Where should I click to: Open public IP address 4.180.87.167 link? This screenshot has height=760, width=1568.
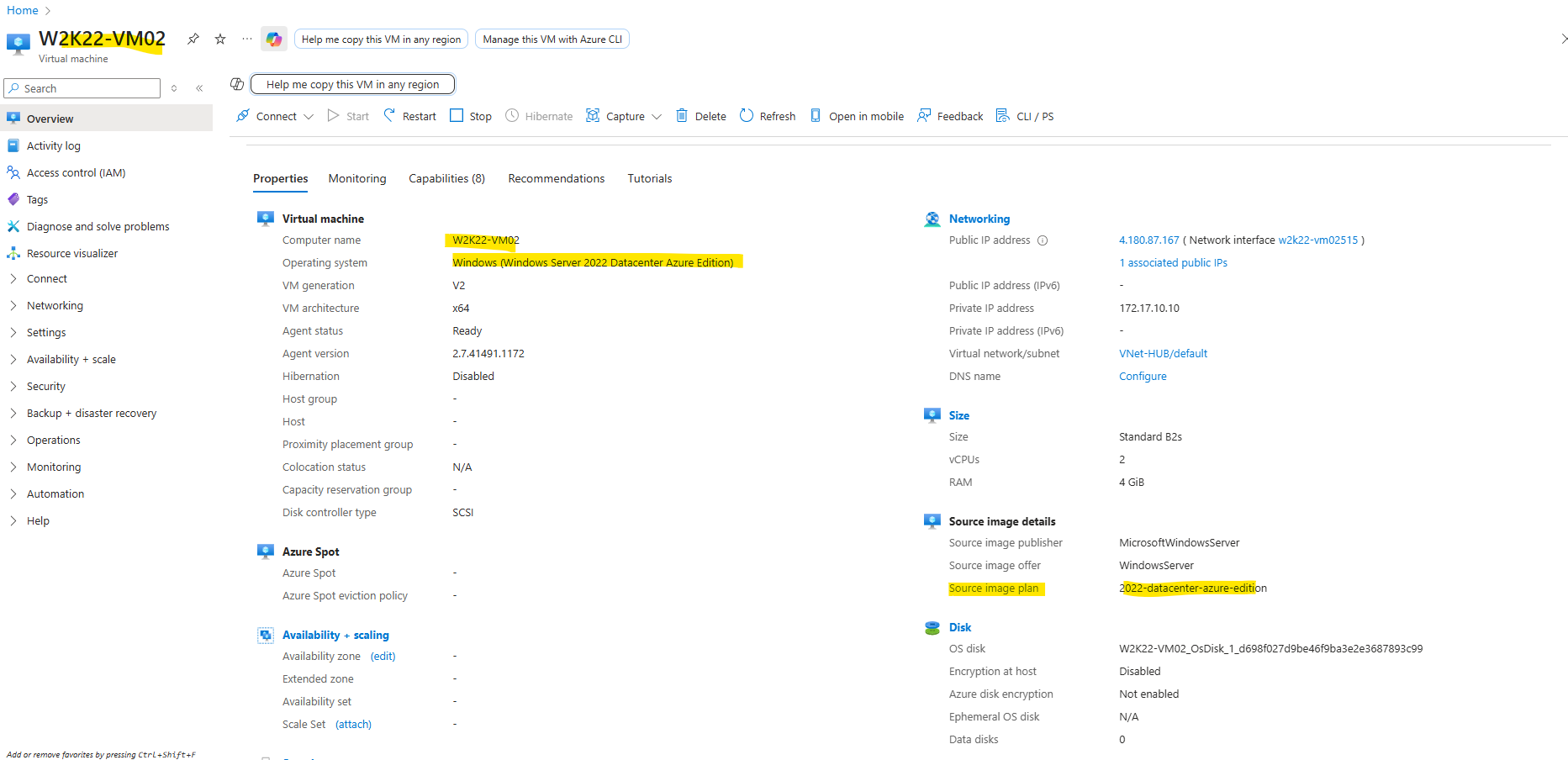1148,240
